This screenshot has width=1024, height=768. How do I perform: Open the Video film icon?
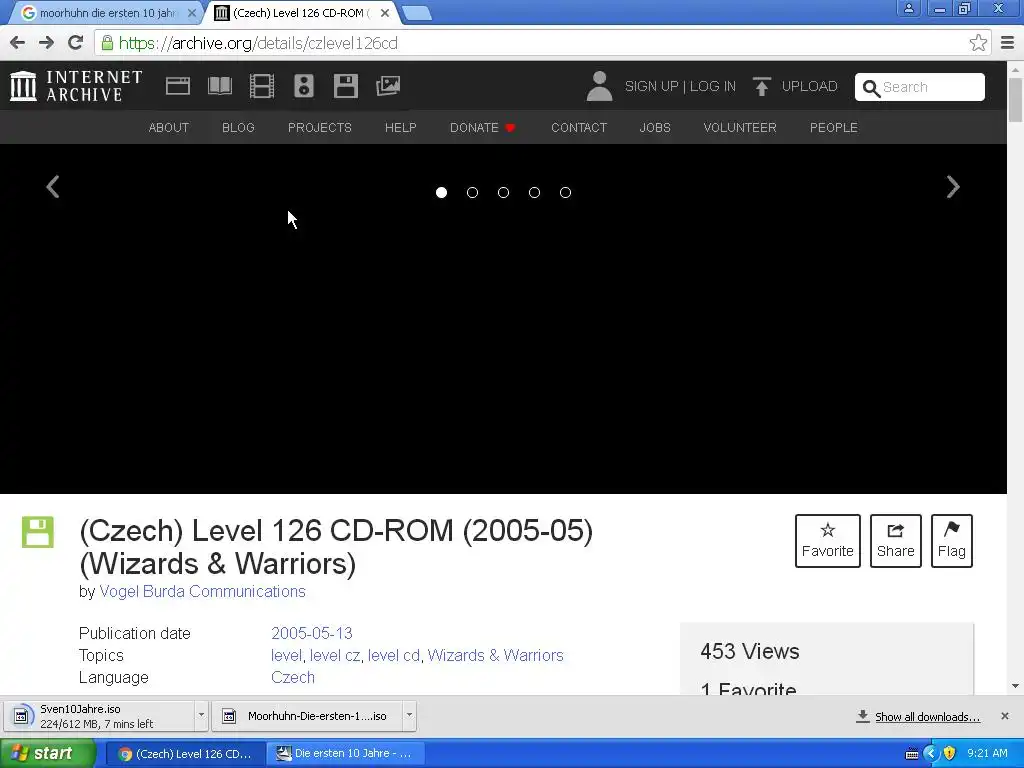[x=262, y=86]
